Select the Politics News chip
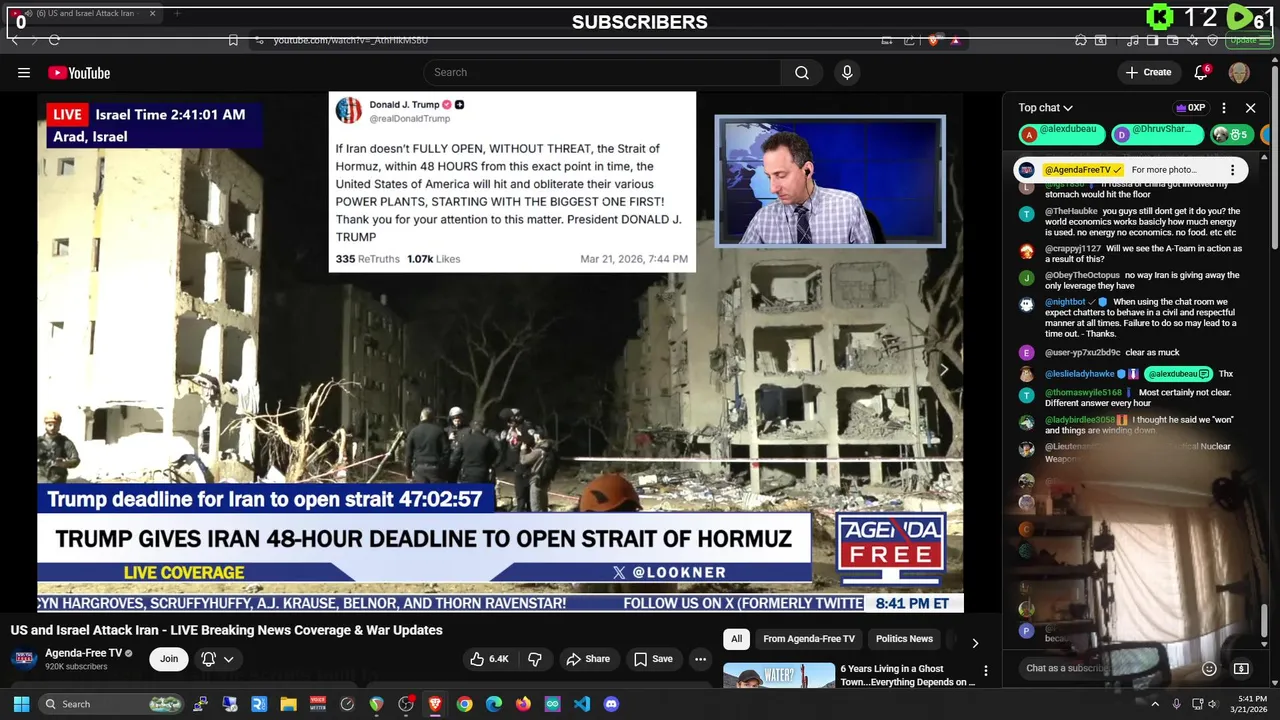 [904, 639]
